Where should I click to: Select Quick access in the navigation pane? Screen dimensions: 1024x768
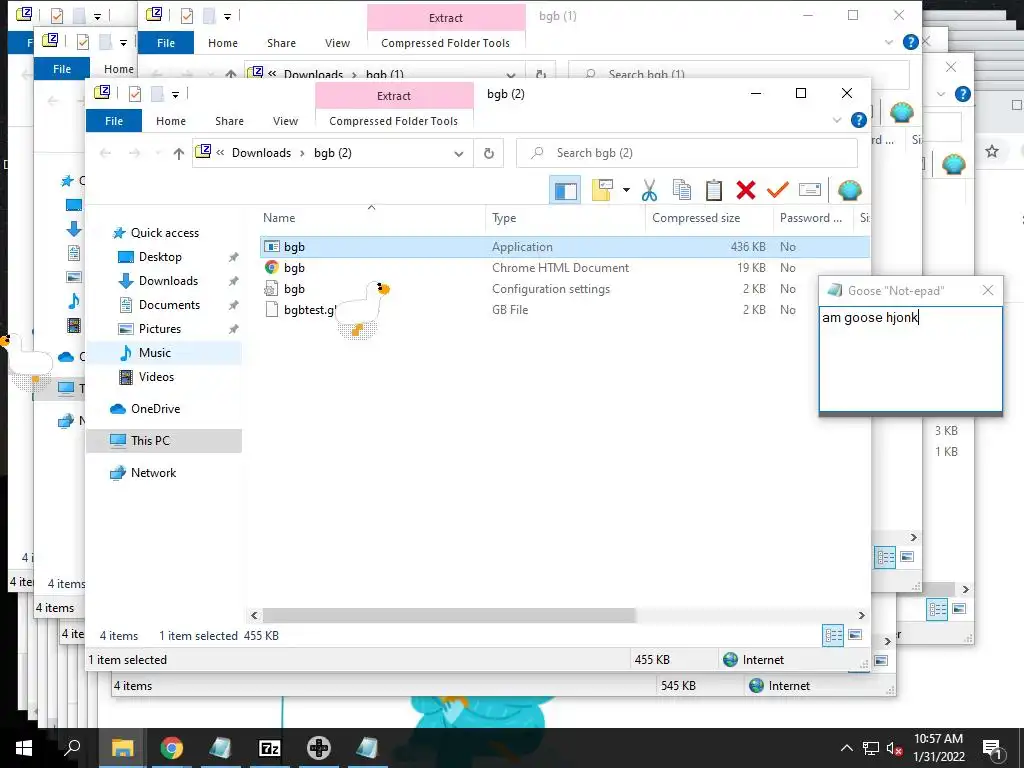pos(165,232)
